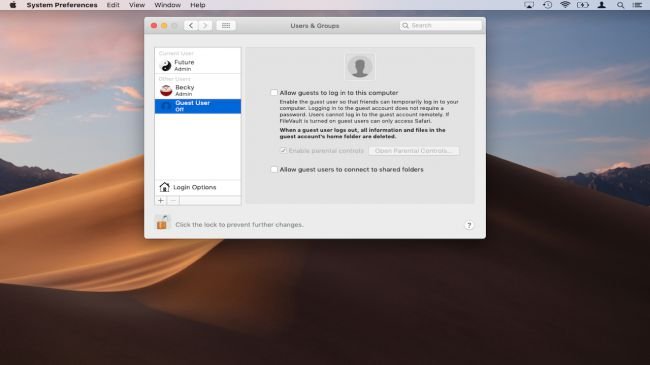This screenshot has width=650, height=365.
Task: Click the battery status icon
Action: 582,5
